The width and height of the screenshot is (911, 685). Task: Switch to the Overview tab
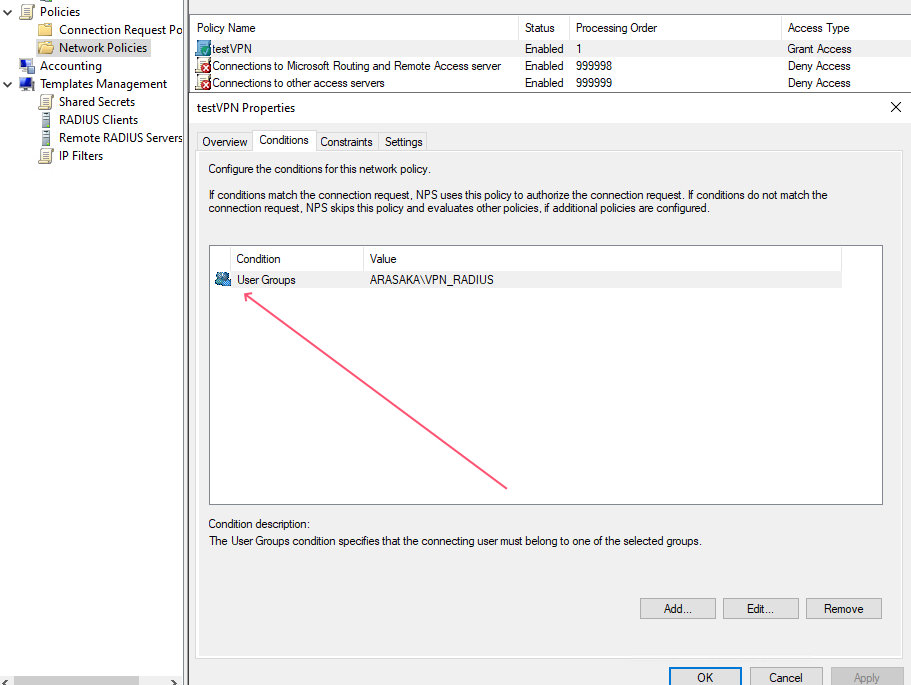tap(225, 142)
